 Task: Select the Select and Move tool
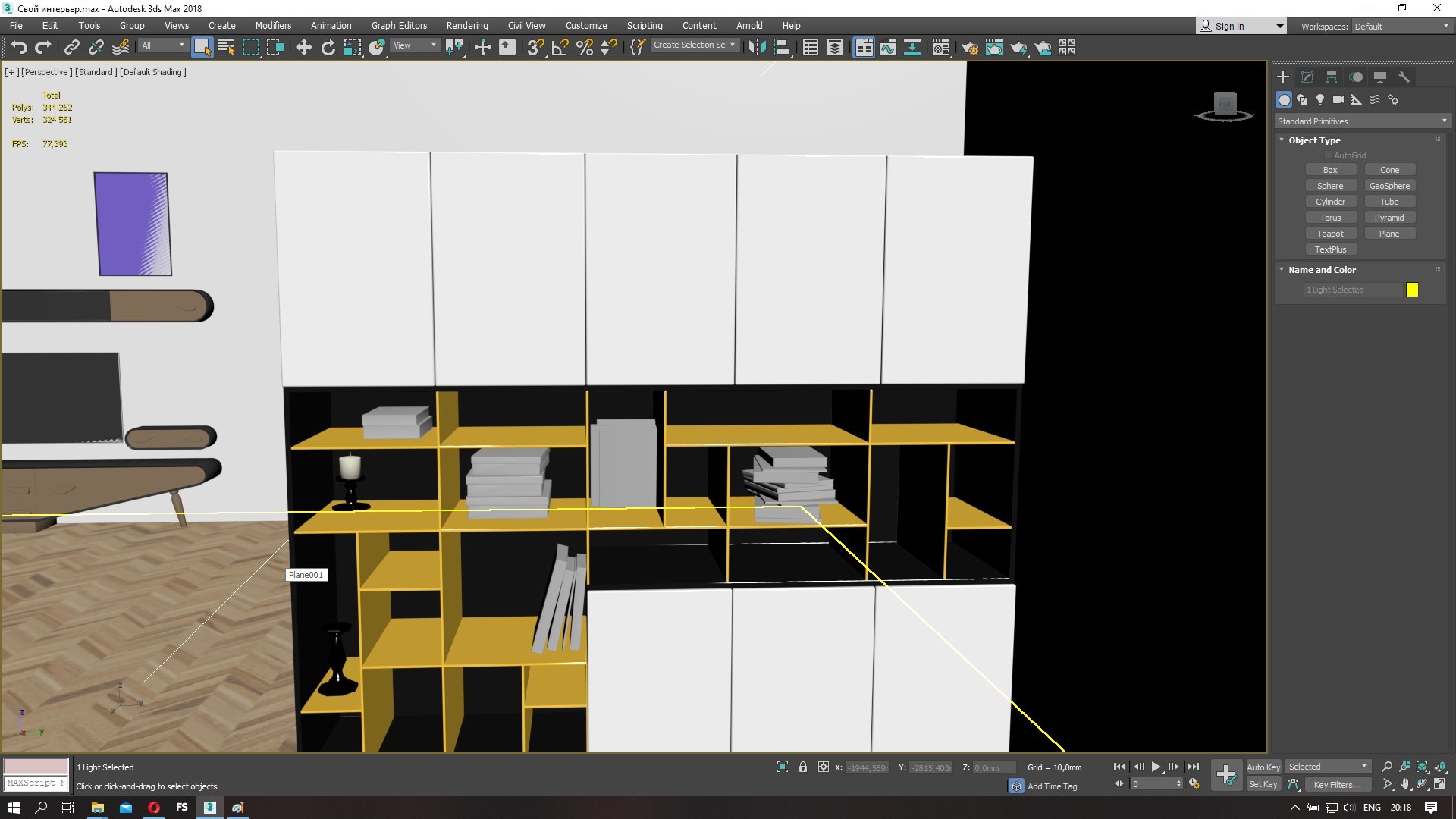pyautogui.click(x=303, y=48)
